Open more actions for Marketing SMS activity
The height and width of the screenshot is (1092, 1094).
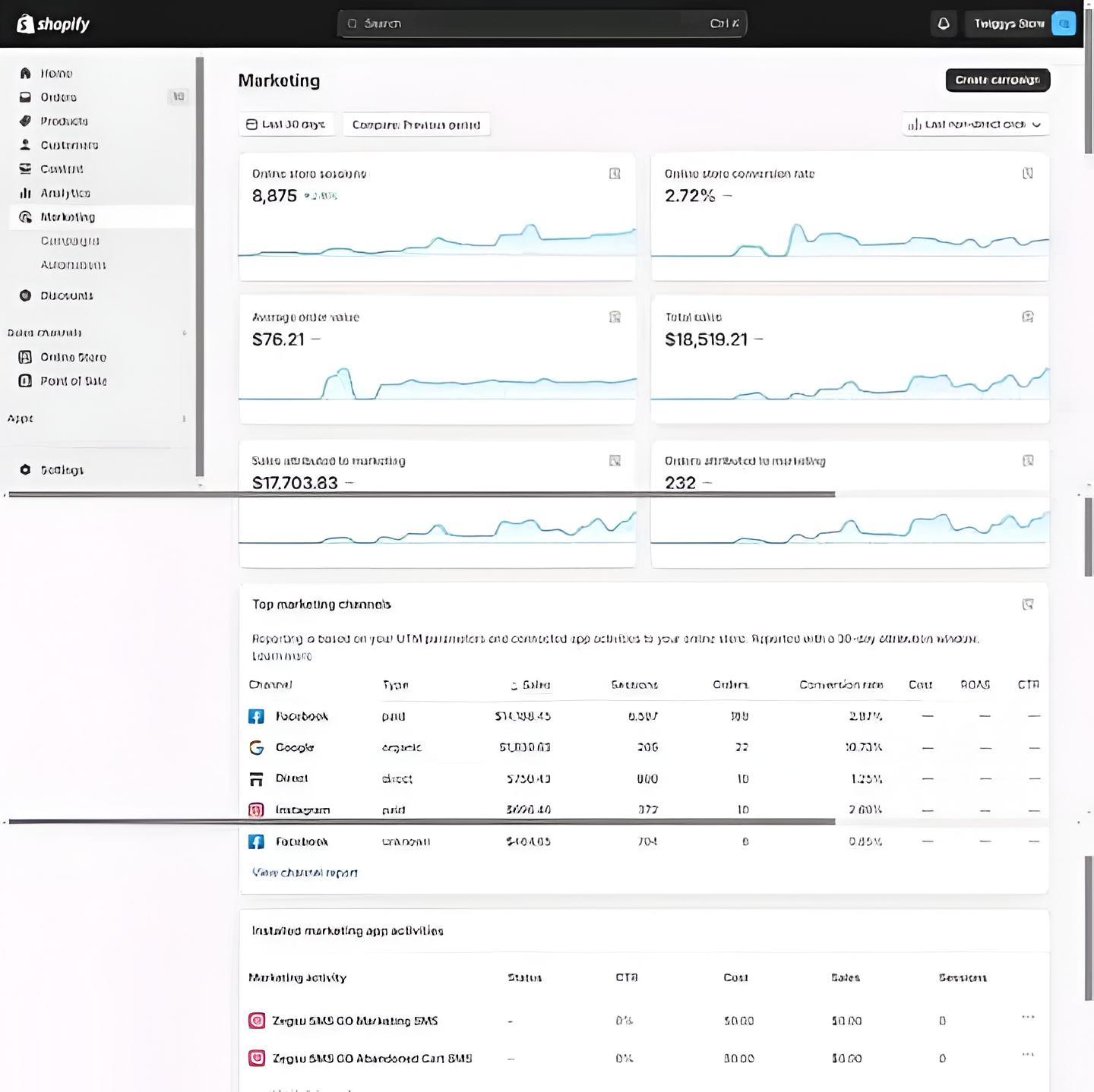click(1027, 1017)
